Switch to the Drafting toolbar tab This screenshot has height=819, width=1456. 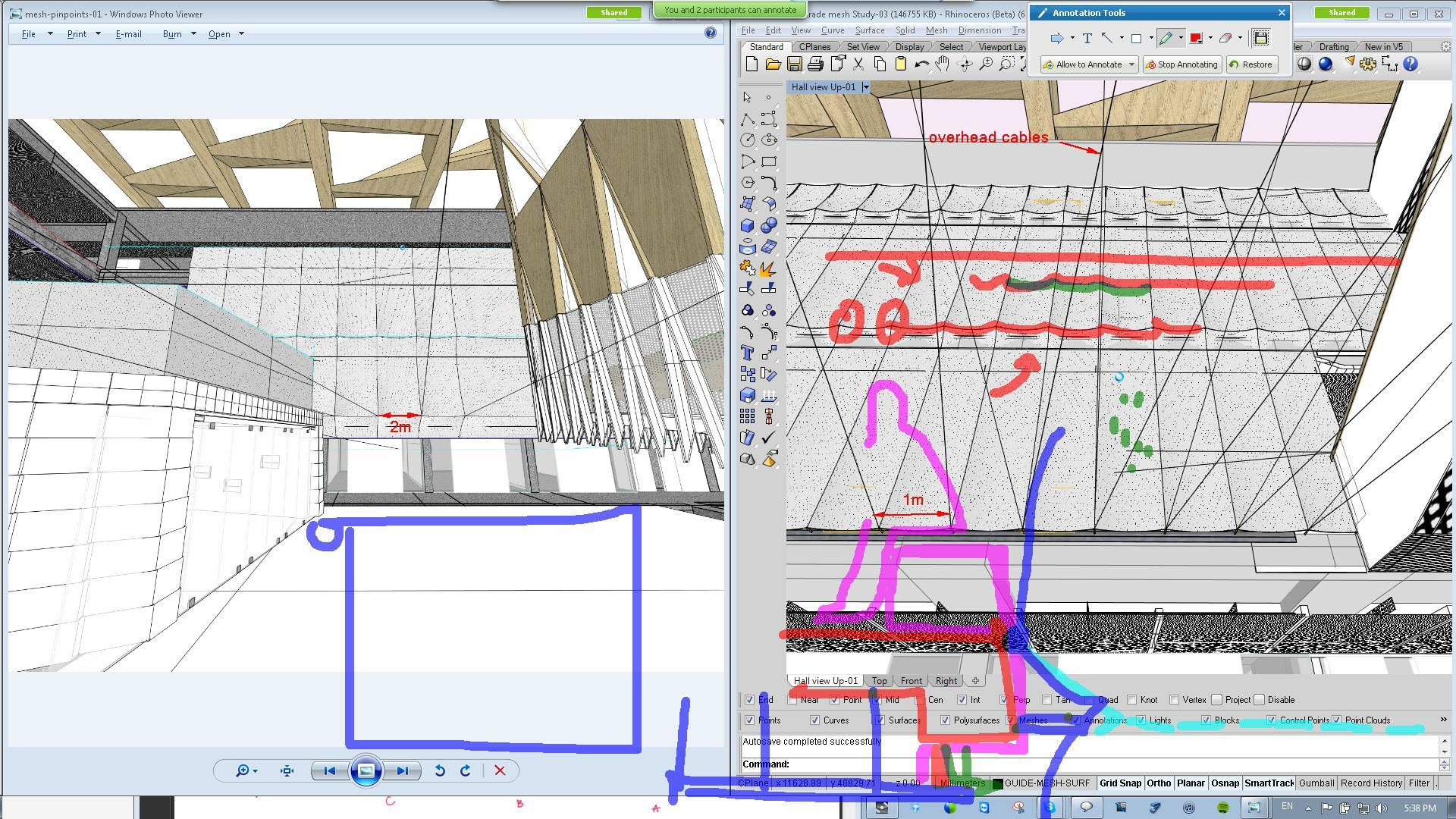[1333, 47]
